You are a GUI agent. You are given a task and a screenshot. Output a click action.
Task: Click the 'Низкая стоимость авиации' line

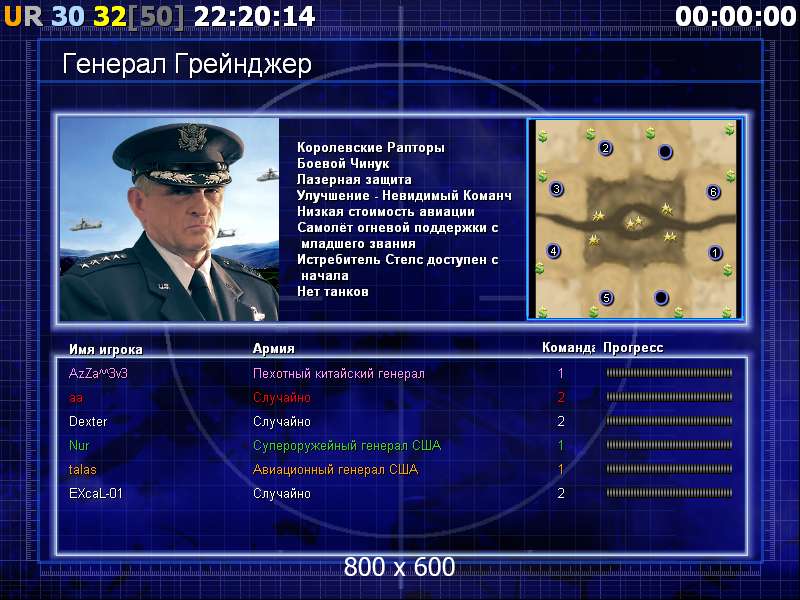point(386,212)
